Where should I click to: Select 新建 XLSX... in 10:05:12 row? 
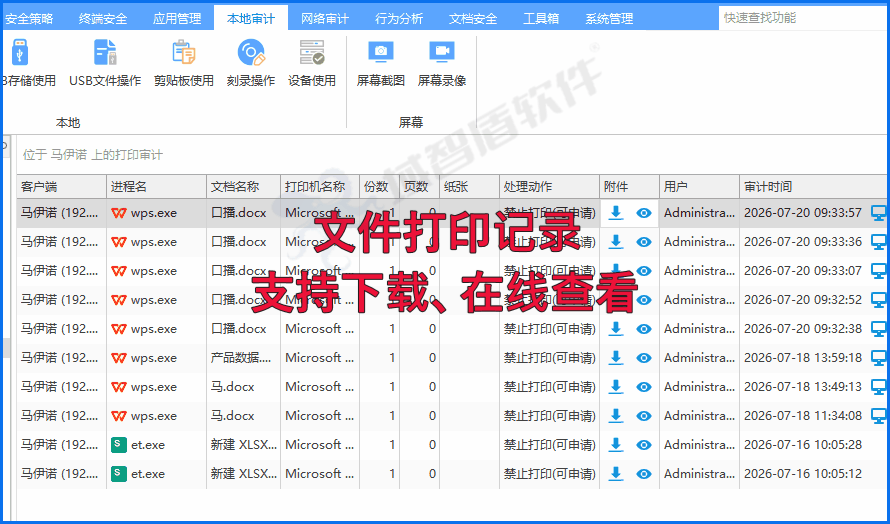tap(244, 473)
